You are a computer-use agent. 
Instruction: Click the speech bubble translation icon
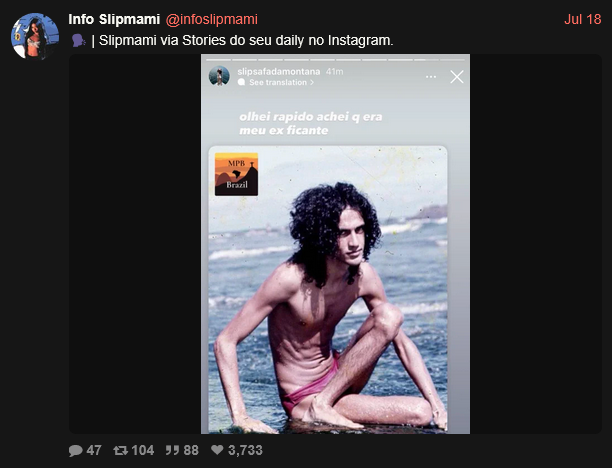[x=242, y=82]
